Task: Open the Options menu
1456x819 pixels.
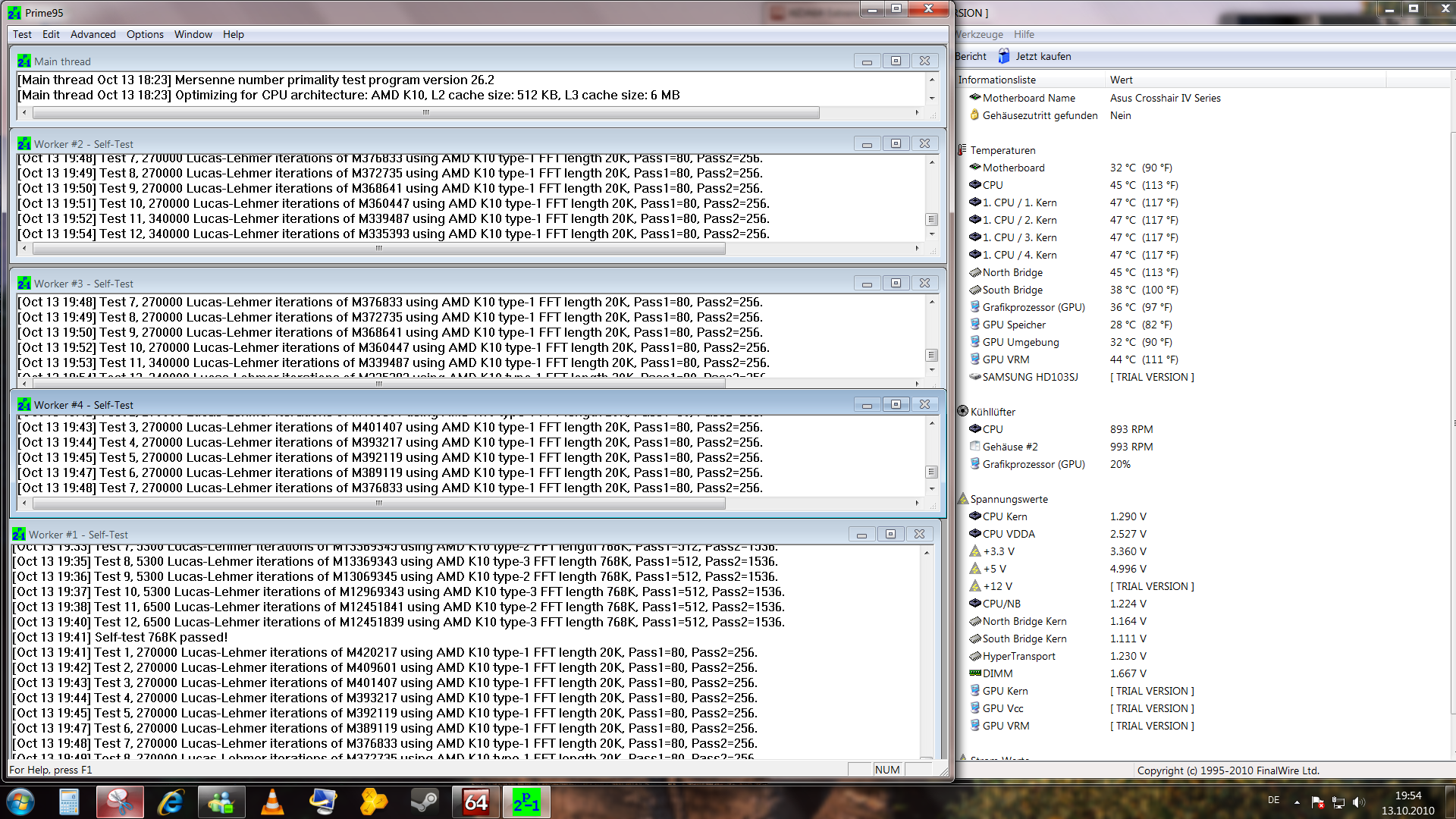Action: (145, 34)
